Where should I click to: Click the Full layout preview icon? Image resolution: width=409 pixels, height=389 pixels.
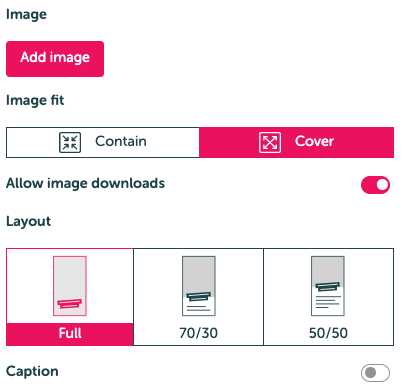pos(70,286)
